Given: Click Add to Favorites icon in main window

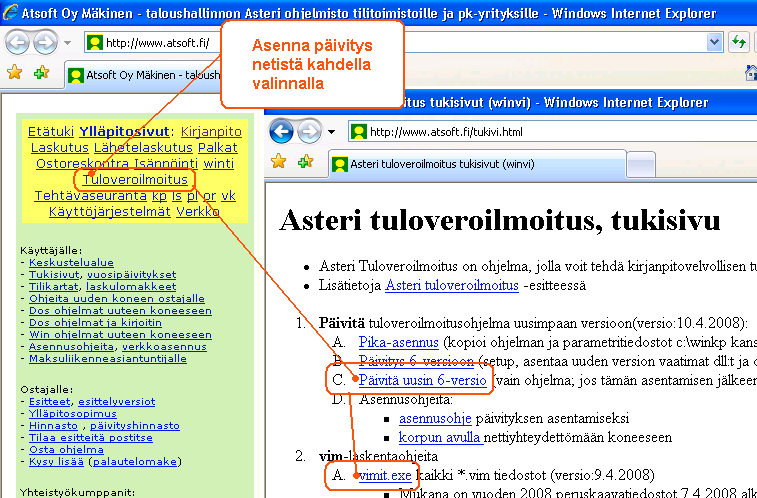Looking at the screenshot, I should tap(41, 73).
